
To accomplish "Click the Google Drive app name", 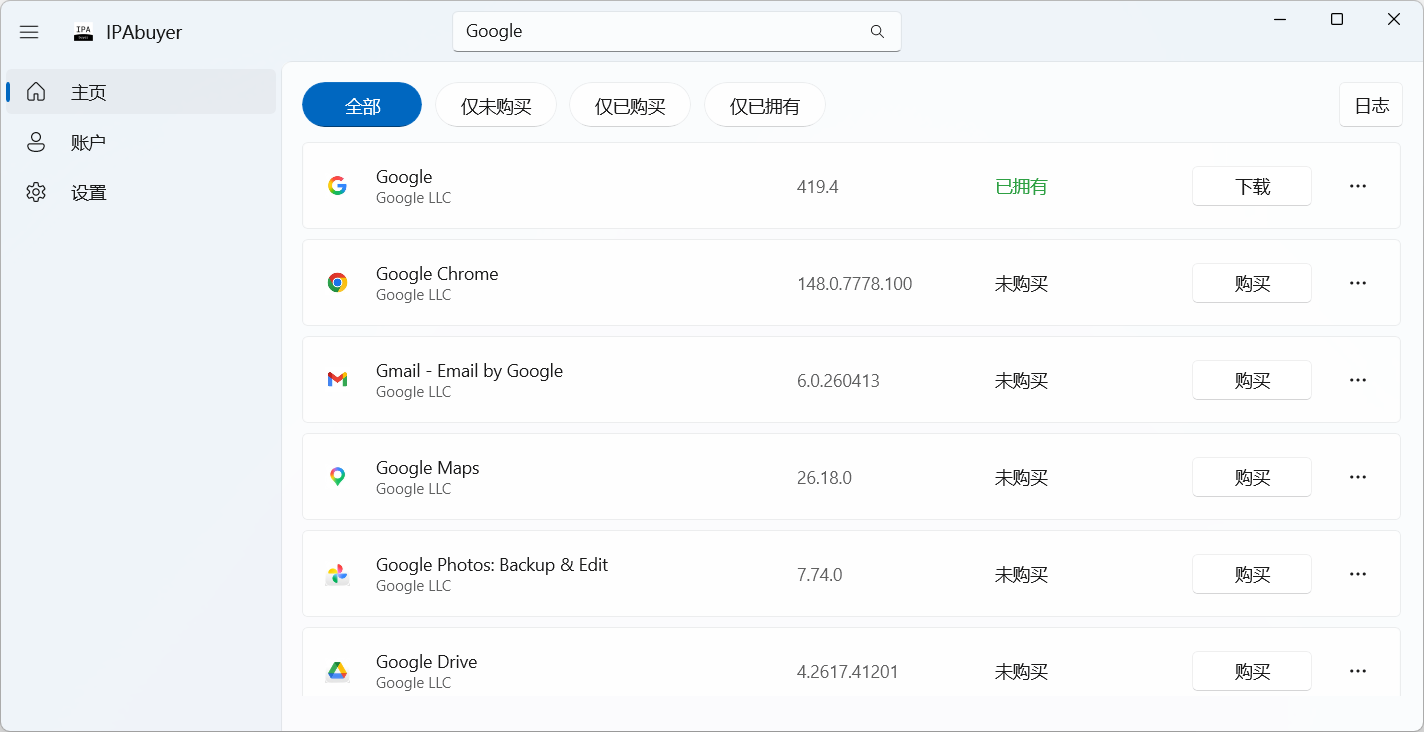I will tap(427, 662).
